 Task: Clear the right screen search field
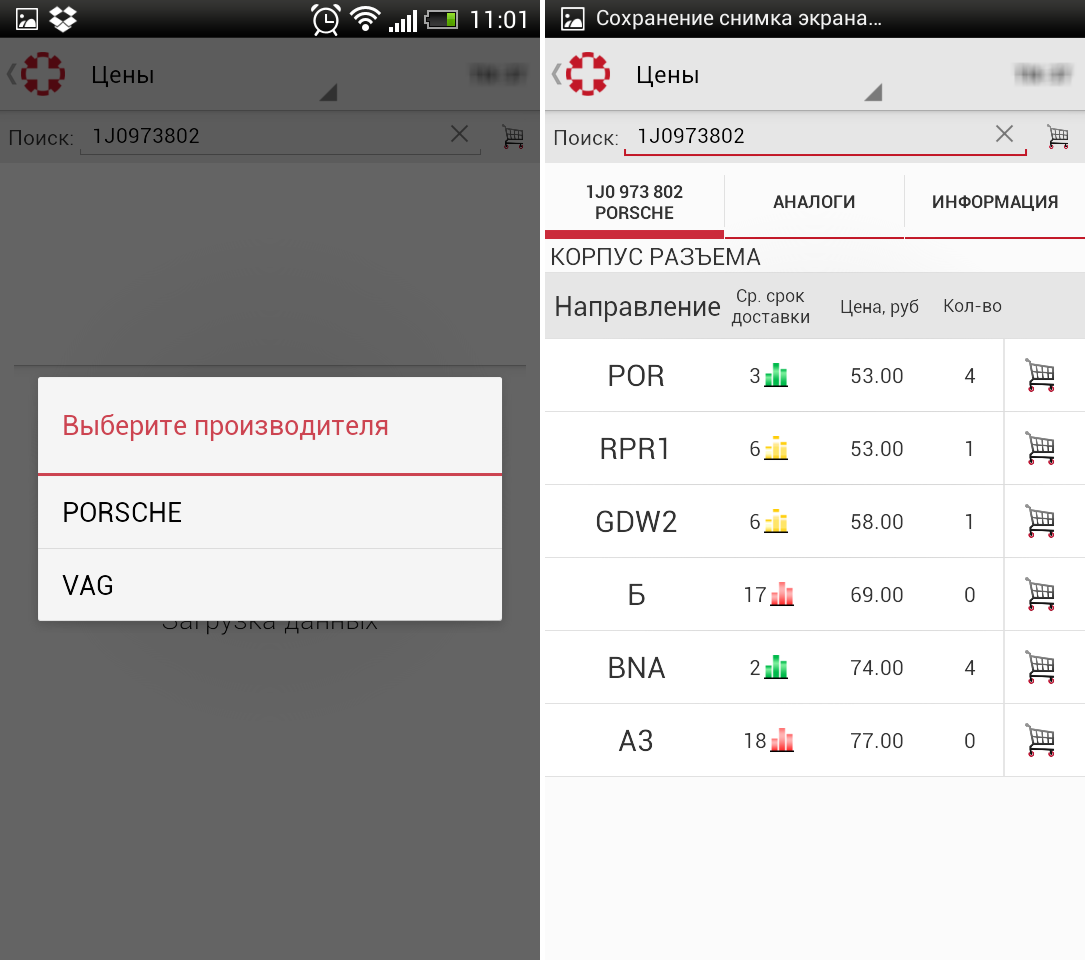(x=1004, y=134)
